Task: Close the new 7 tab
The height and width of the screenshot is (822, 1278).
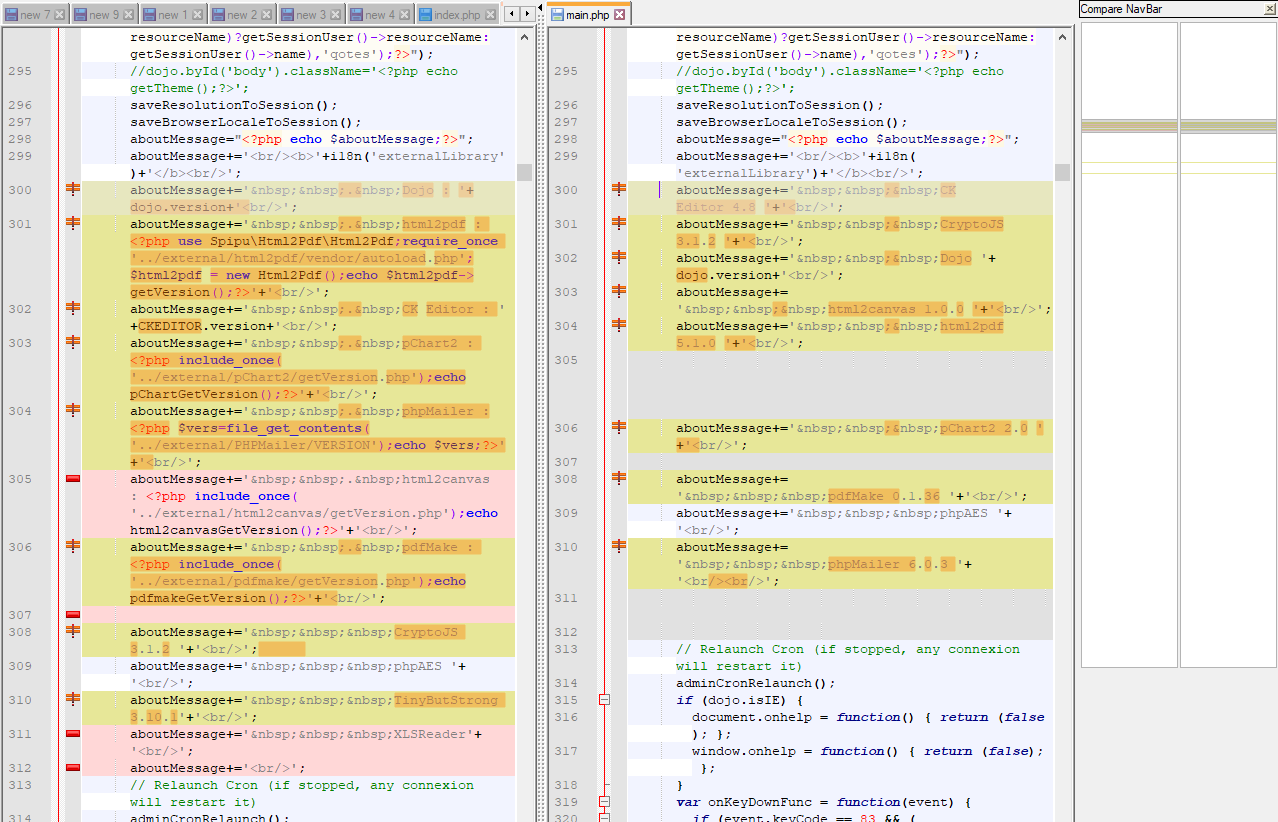Action: coord(60,15)
